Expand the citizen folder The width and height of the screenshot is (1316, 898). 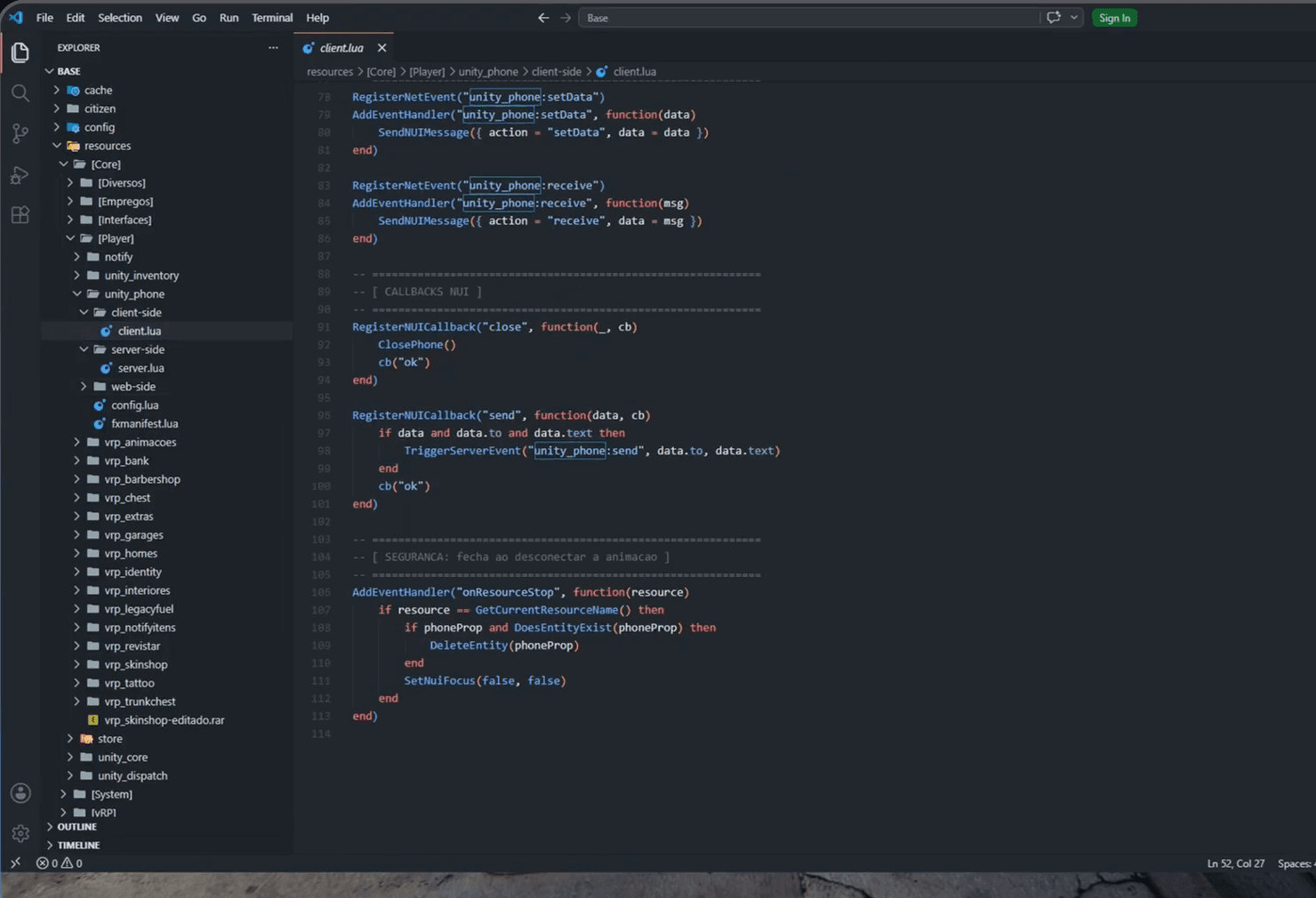tap(167, 108)
